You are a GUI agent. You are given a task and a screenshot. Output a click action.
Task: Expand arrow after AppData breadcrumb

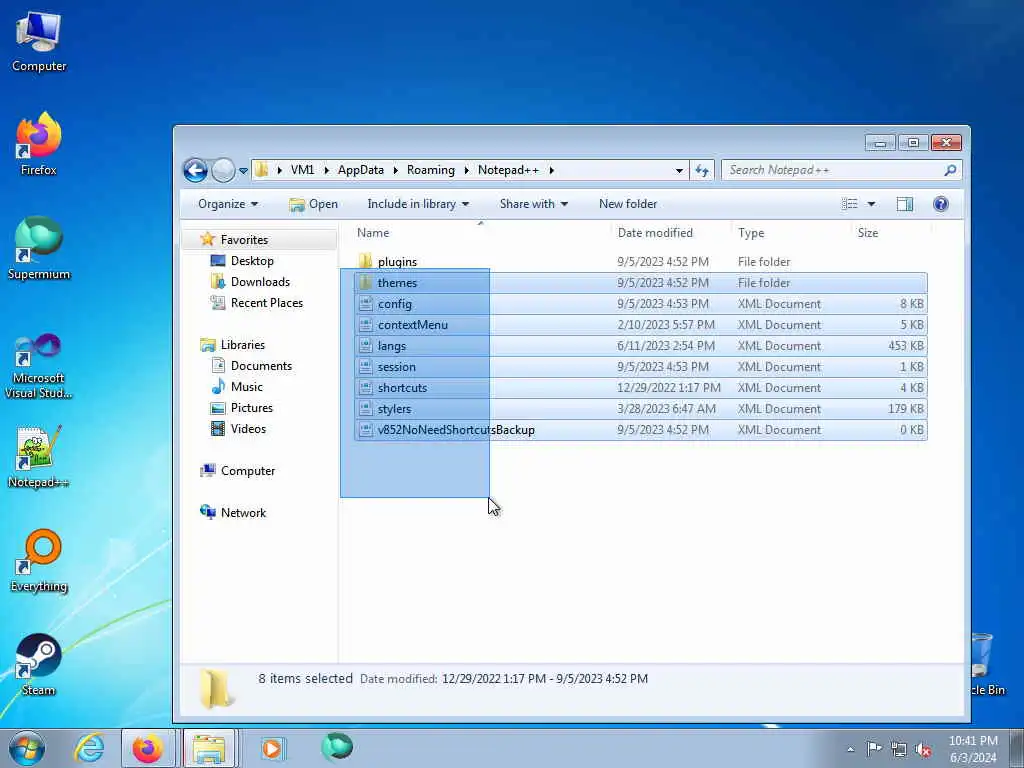point(395,170)
